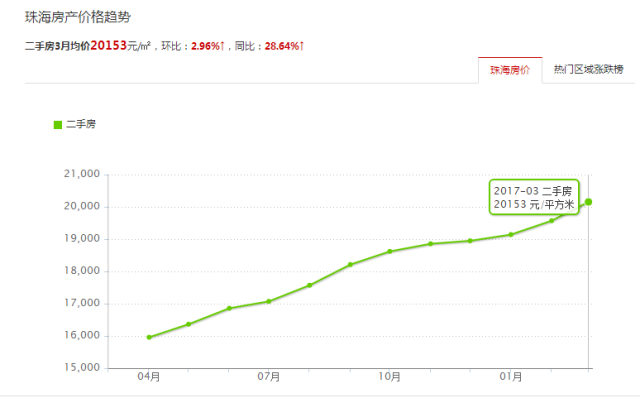Click the data point above 10月
The height and width of the screenshot is (398, 640).
pos(390,251)
